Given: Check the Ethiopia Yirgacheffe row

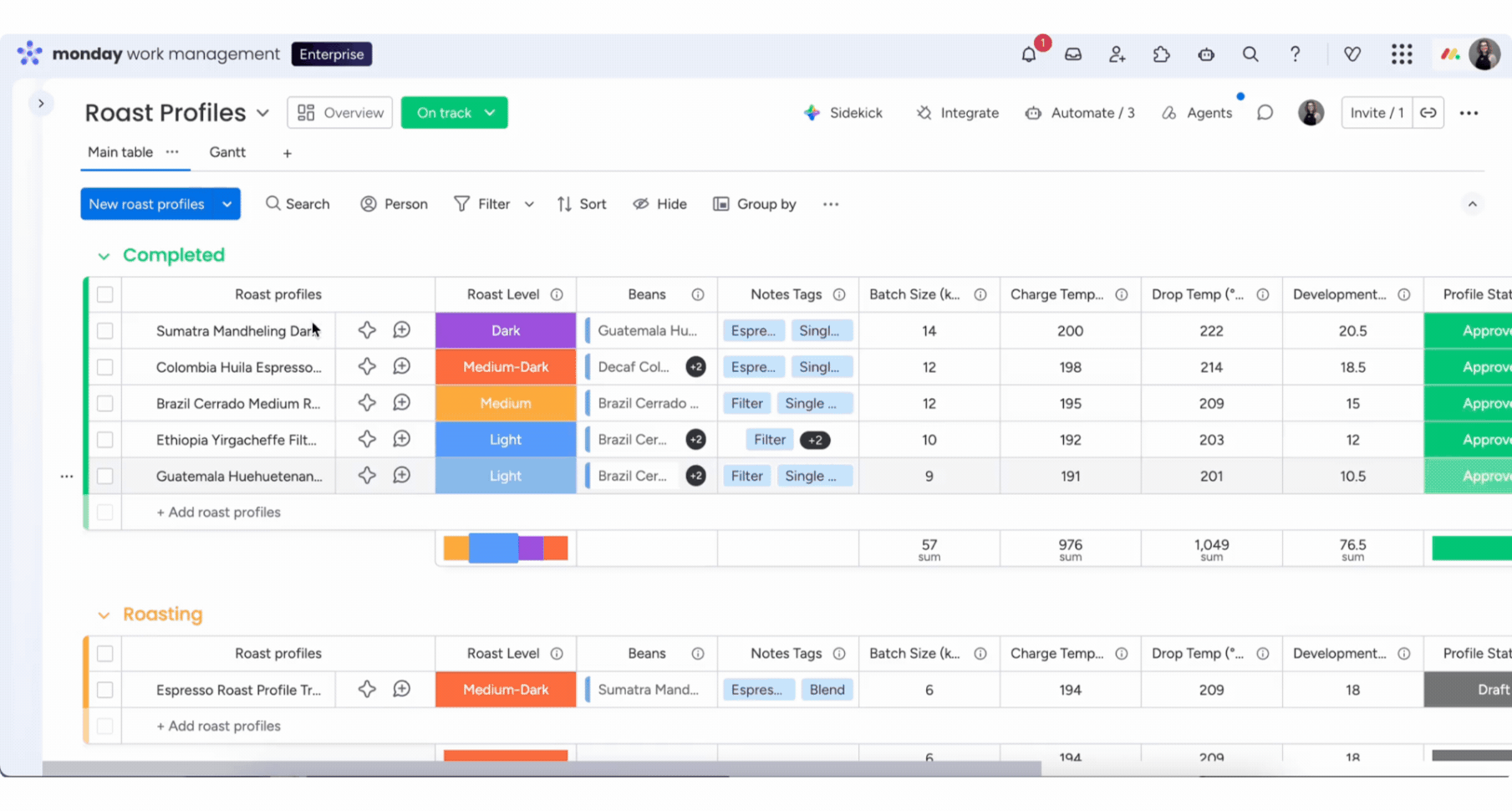Looking at the screenshot, I should (104, 439).
